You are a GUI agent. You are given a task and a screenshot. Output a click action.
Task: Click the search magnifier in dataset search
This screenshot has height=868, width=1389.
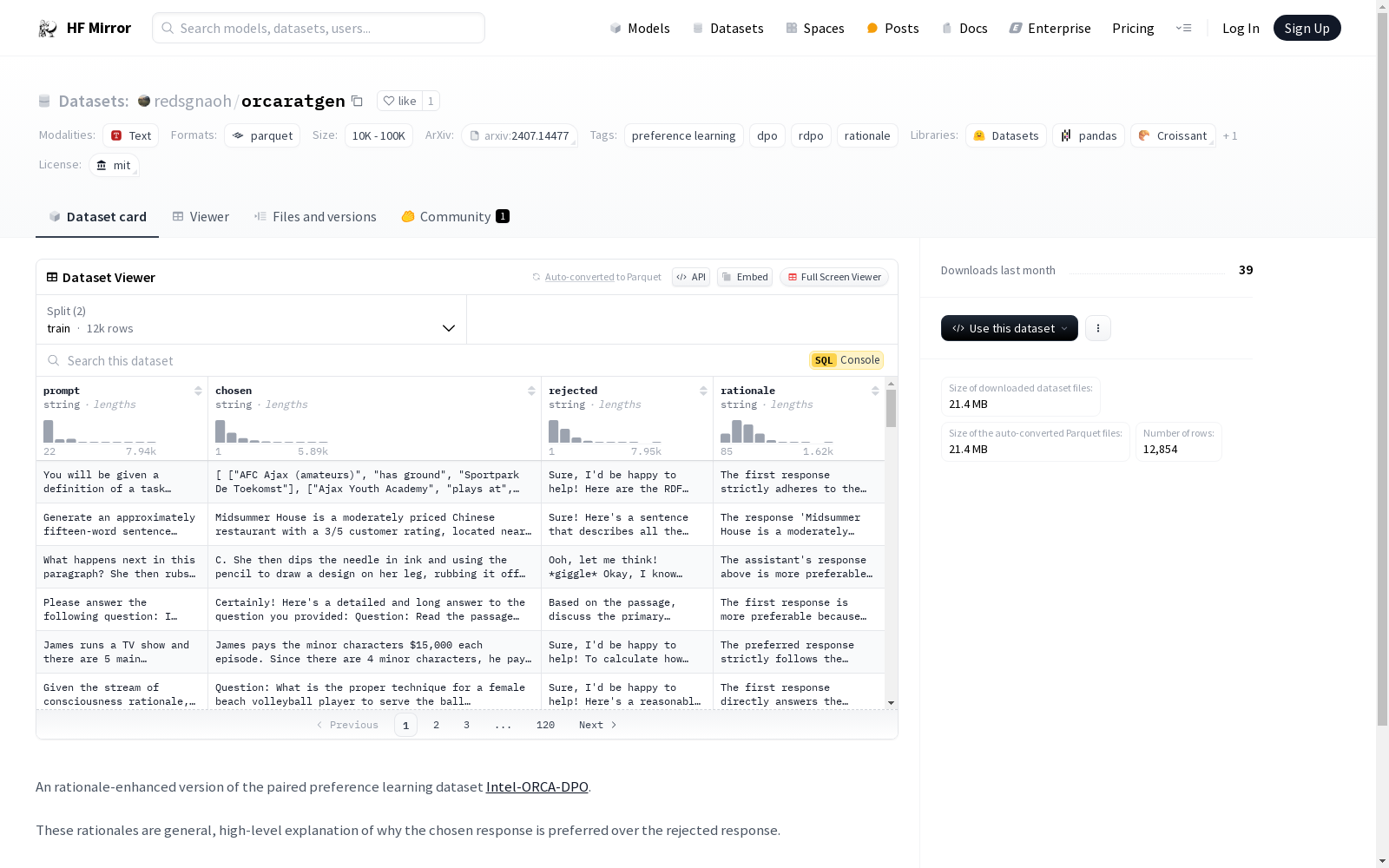tap(54, 361)
